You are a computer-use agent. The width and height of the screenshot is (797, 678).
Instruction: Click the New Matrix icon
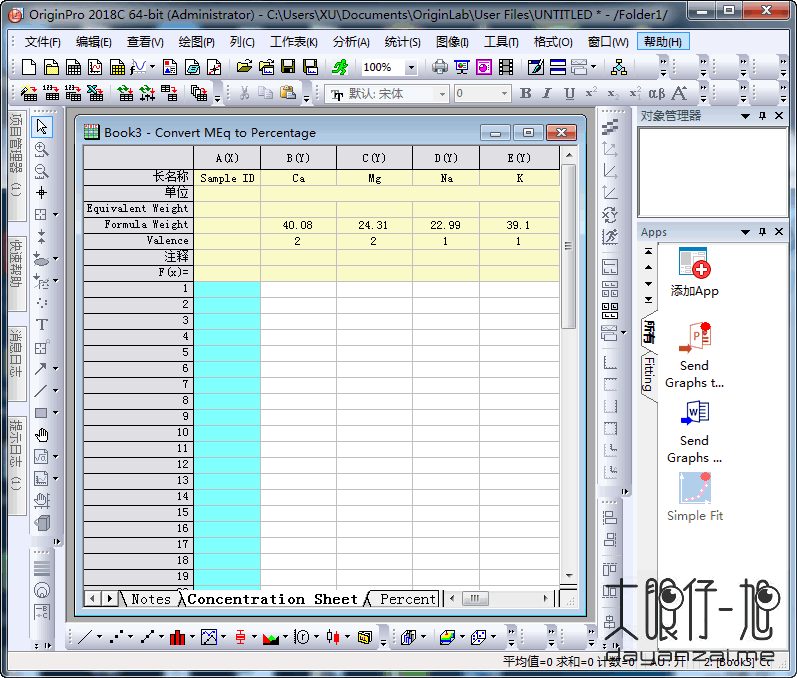[117, 67]
